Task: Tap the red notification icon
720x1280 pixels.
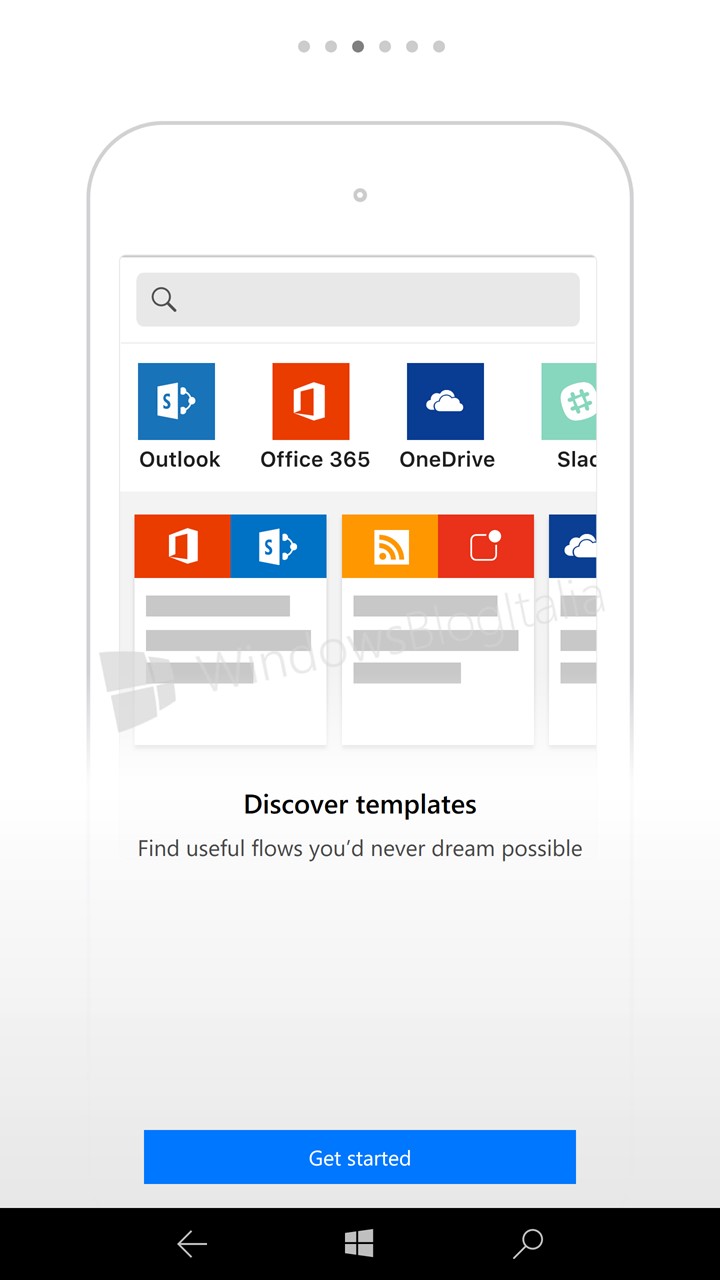Action: click(486, 546)
